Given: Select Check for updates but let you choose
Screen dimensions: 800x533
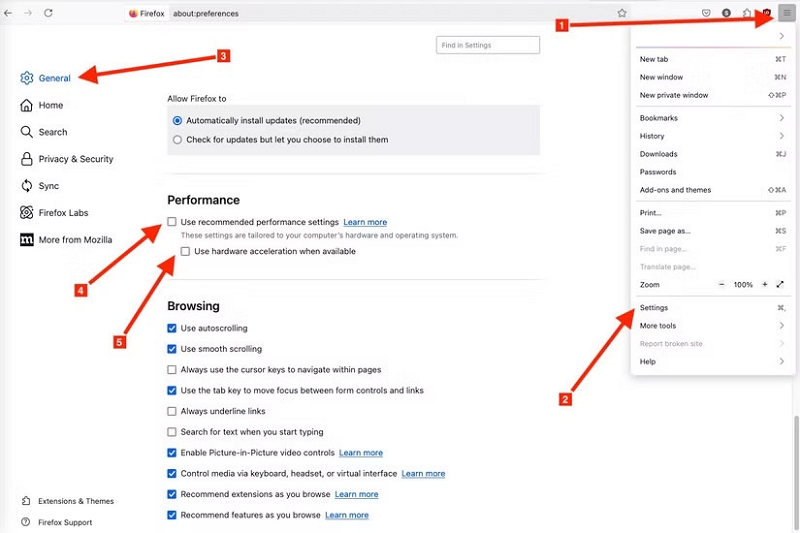Looking at the screenshot, I should tap(177, 140).
